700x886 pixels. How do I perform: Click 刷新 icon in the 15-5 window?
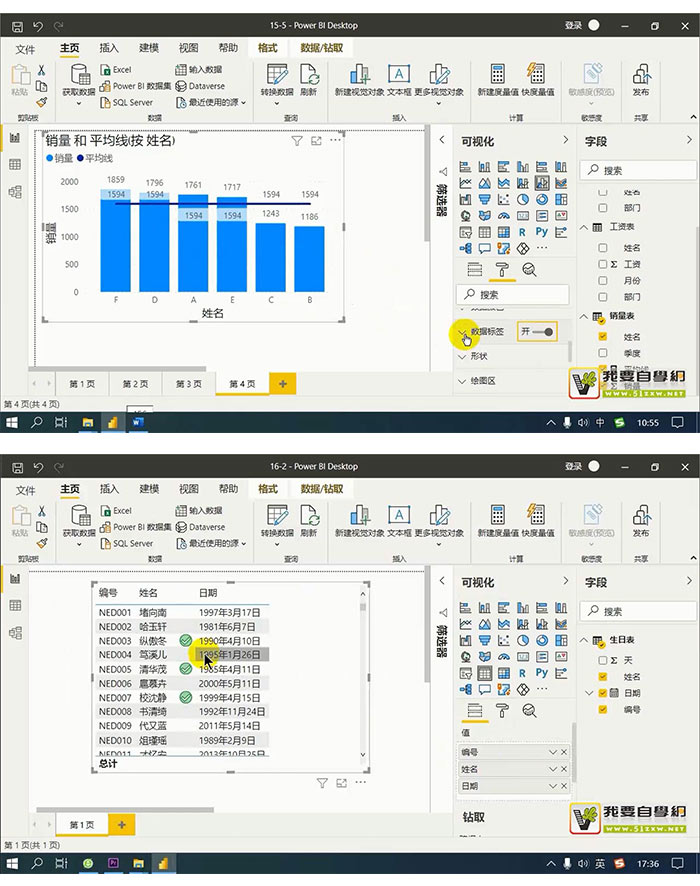(x=309, y=74)
